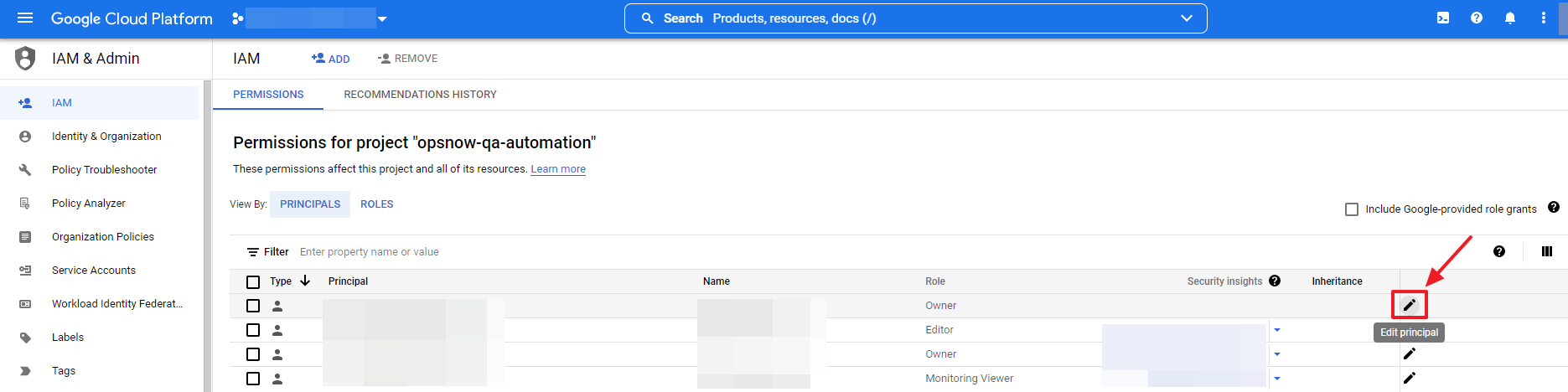Image resolution: width=1568 pixels, height=392 pixels.
Task: Switch to Recommendations History tab
Action: click(420, 95)
